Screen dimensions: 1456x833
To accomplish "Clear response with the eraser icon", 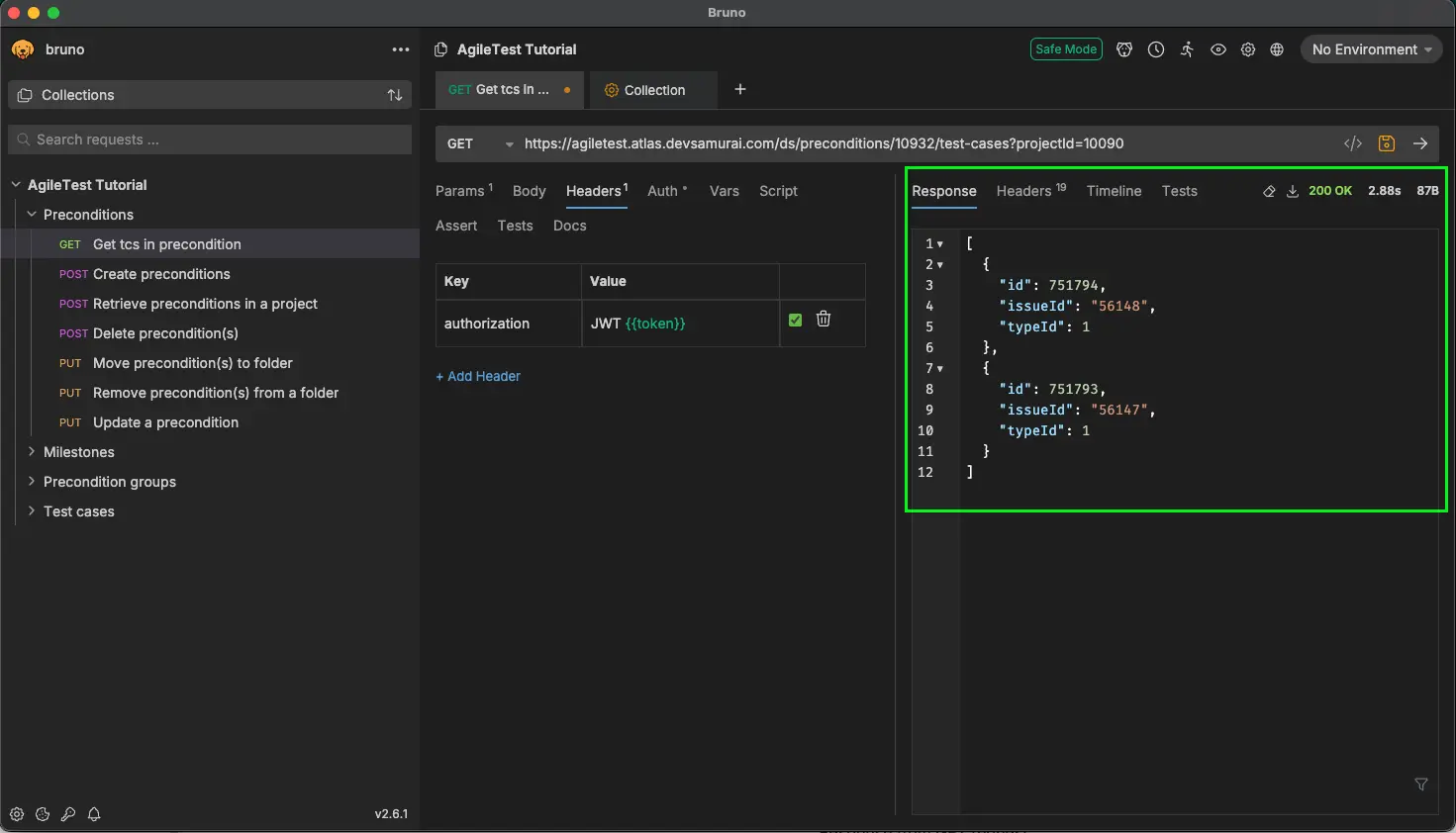I will pyautogui.click(x=1269, y=191).
